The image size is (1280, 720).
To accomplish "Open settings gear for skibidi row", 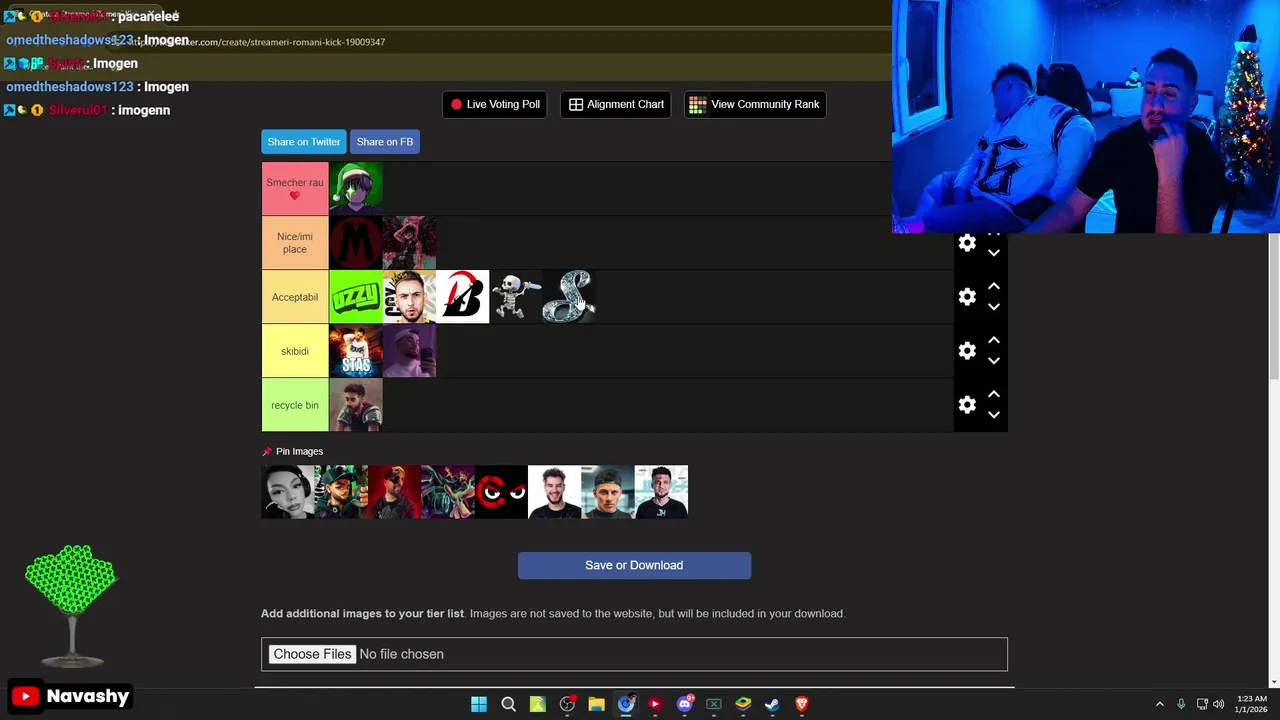I will point(967,351).
